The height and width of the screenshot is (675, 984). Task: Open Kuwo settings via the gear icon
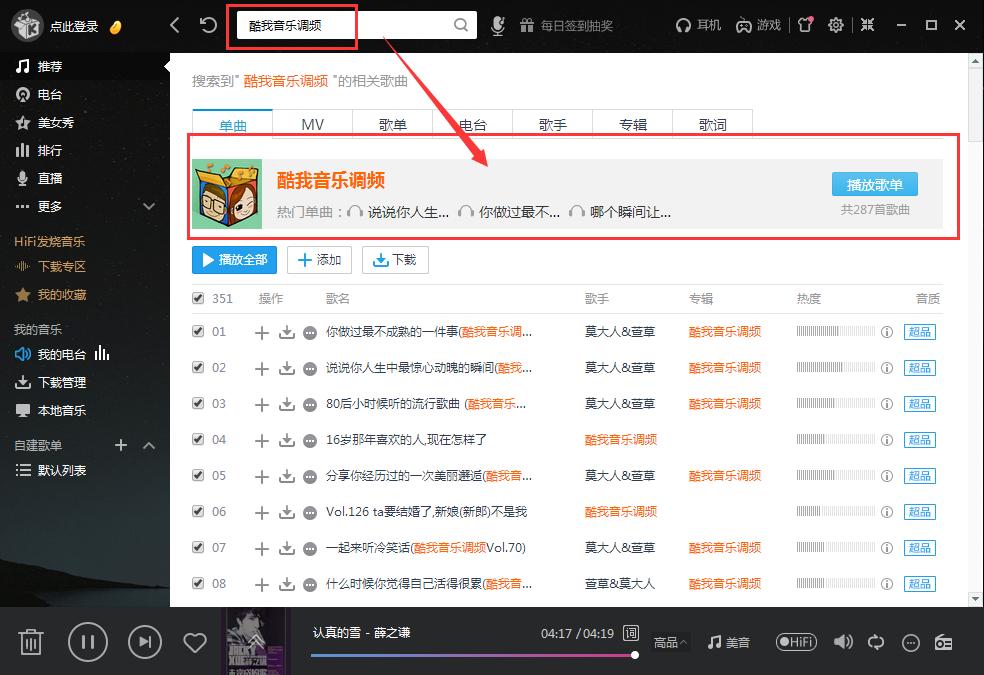pos(836,25)
